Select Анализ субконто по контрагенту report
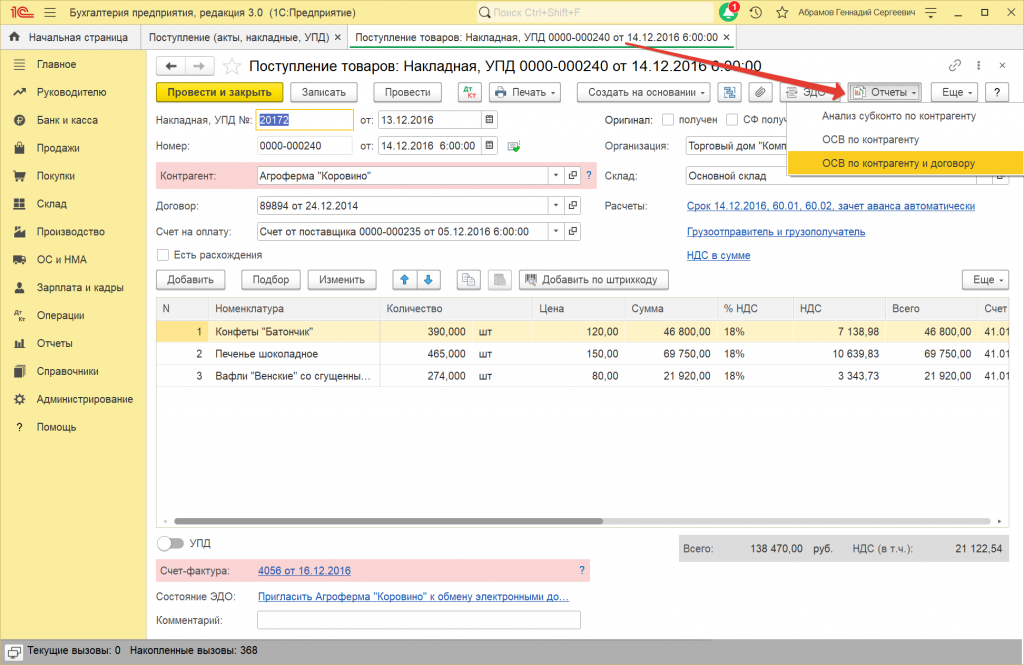The height and width of the screenshot is (665, 1024). 899,116
